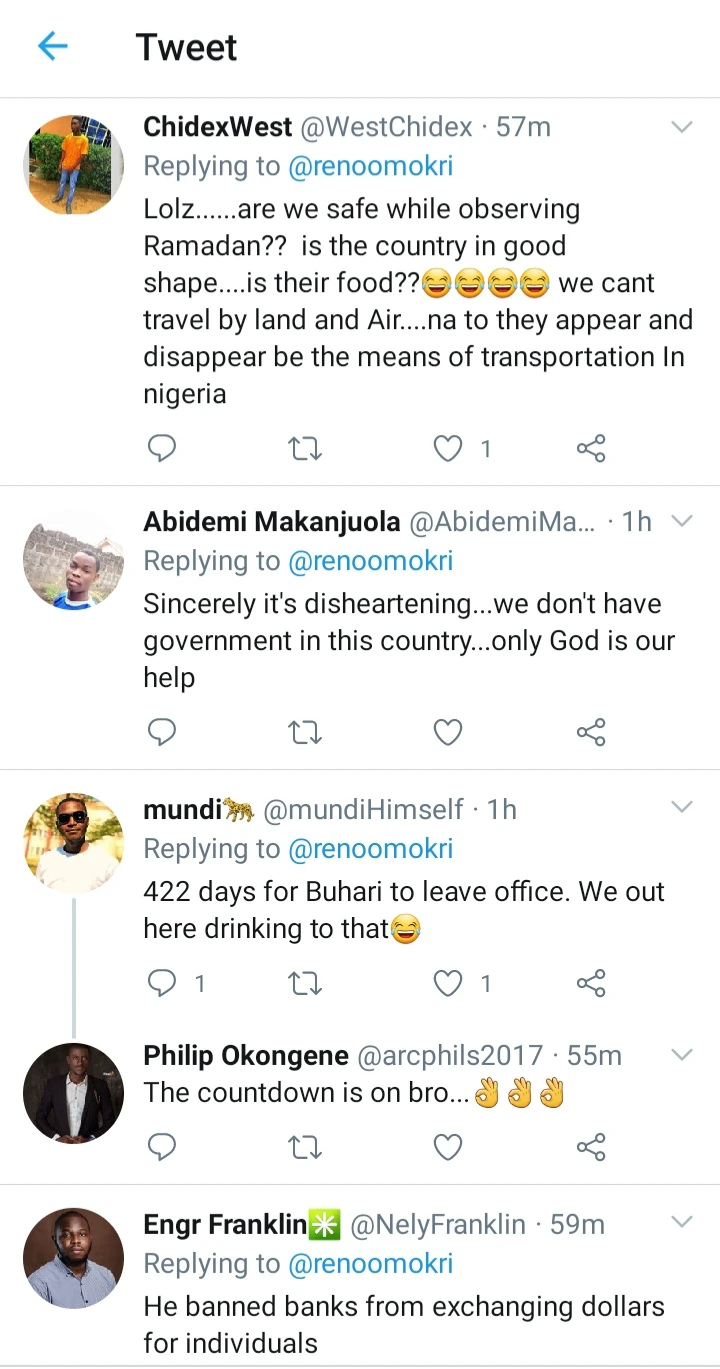Screen dimensions: 720x1369
Task: Like ChidexWest's tweet
Action: 448,449
